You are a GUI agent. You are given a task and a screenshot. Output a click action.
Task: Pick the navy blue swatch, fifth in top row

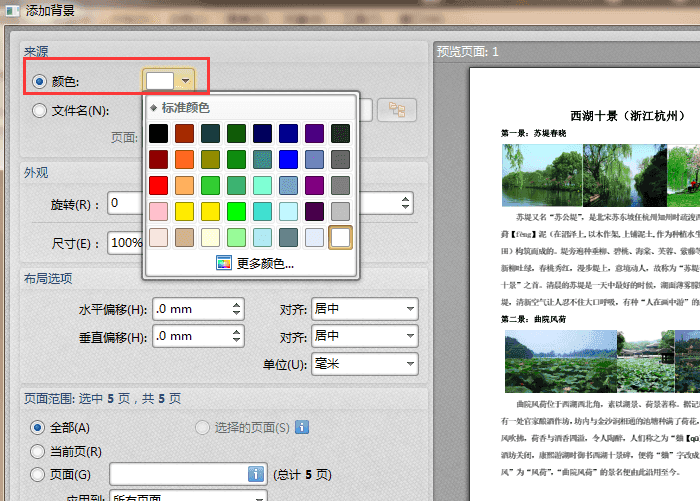point(262,134)
